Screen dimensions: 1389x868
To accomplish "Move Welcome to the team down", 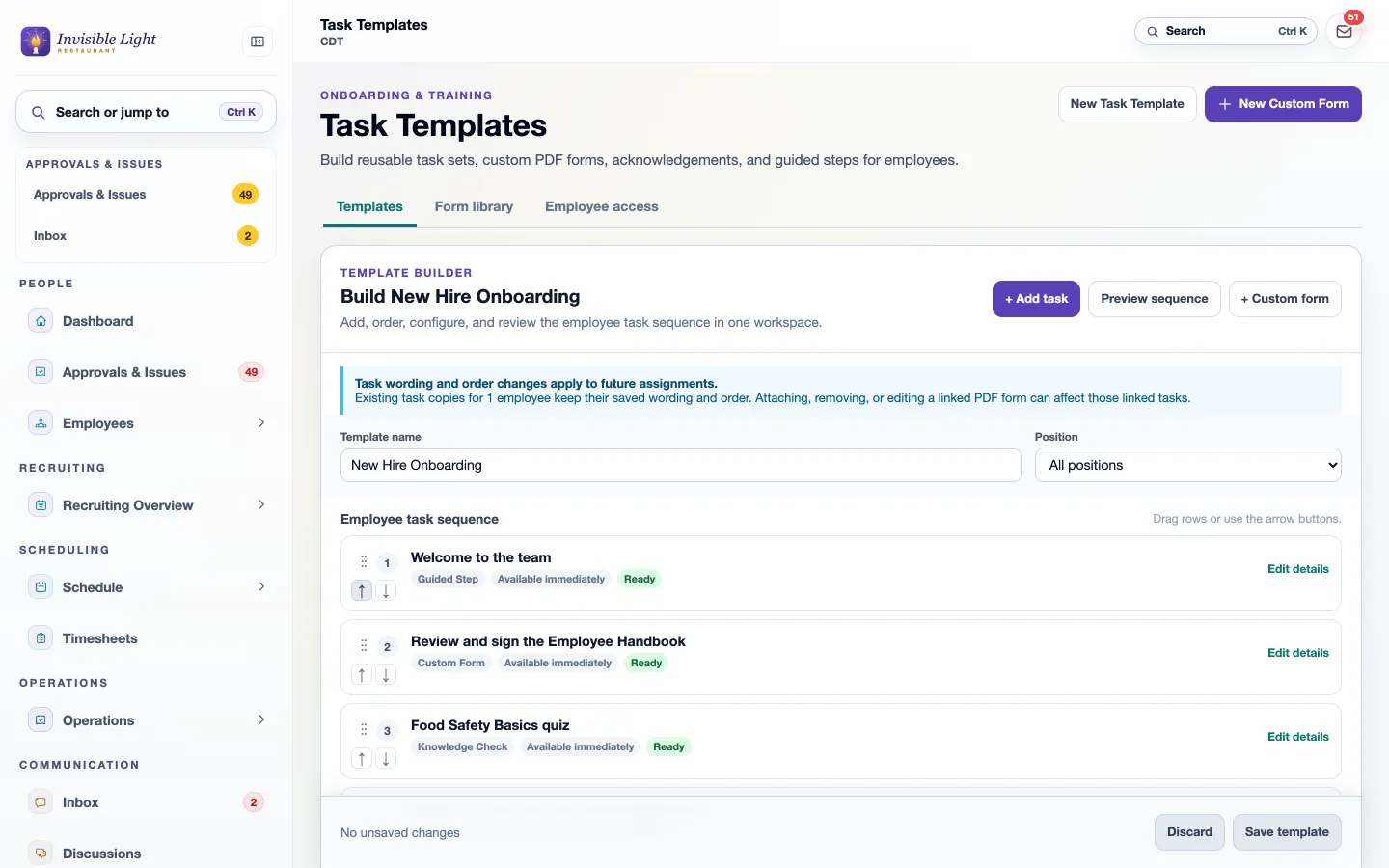I will coord(386,591).
